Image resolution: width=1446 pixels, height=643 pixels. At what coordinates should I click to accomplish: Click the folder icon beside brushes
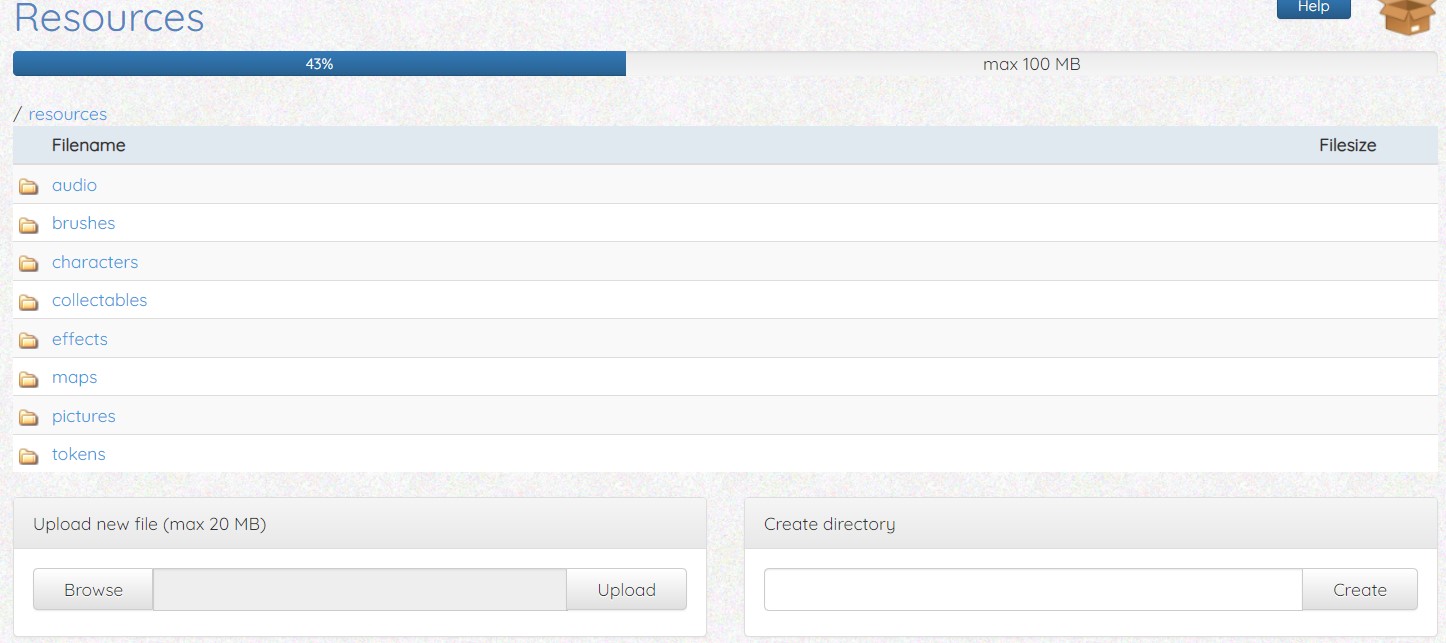[29, 224]
